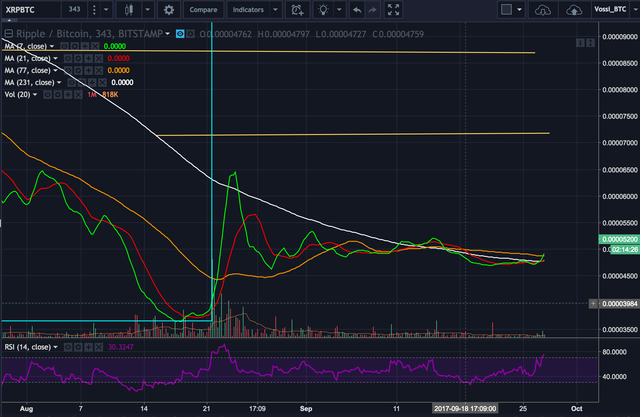The image size is (640, 417).
Task: Expand lightbulb ideas dropdown arrow
Action: 339,10
